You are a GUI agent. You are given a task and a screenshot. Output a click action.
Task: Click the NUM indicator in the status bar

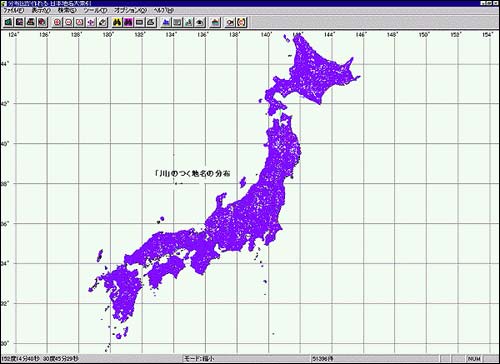(x=474, y=359)
